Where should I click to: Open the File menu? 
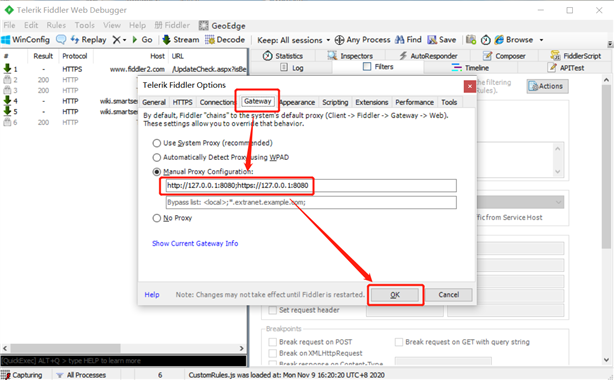point(9,25)
